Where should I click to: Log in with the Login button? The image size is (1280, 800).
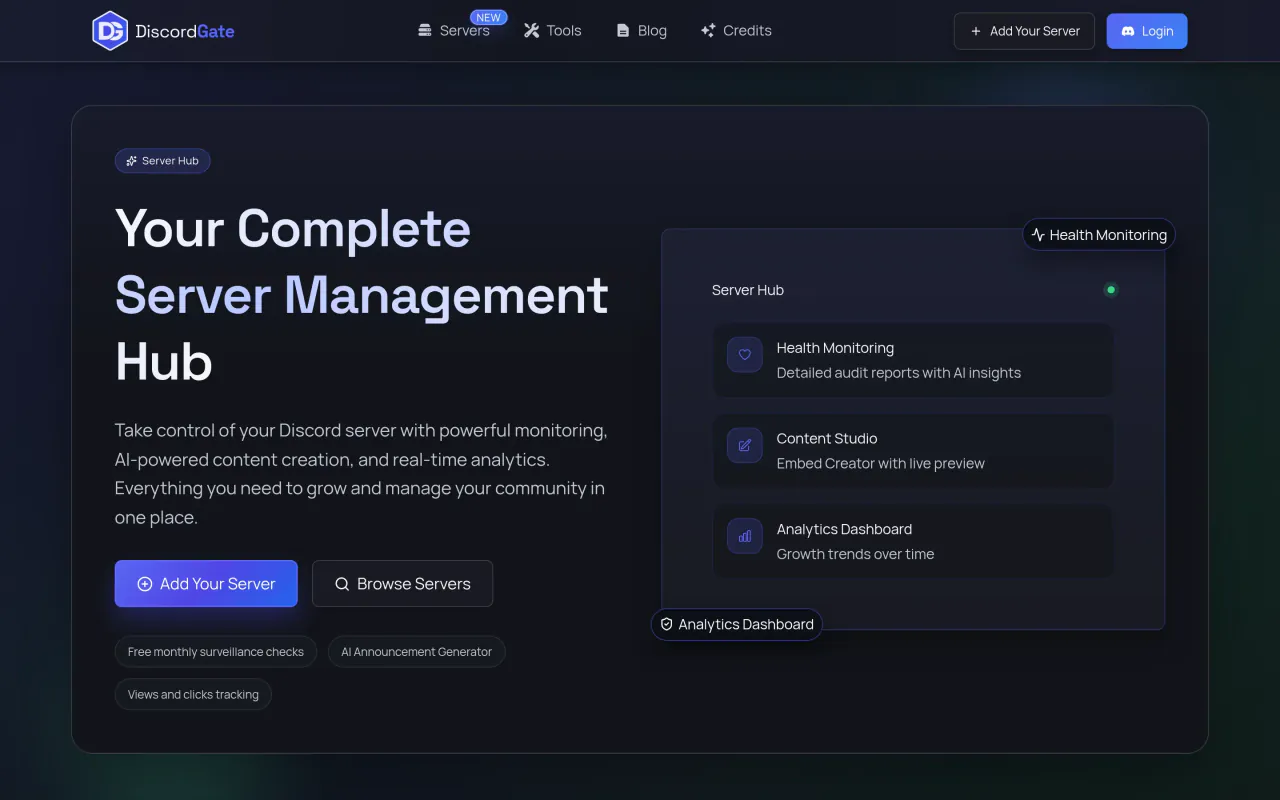[x=1147, y=31]
